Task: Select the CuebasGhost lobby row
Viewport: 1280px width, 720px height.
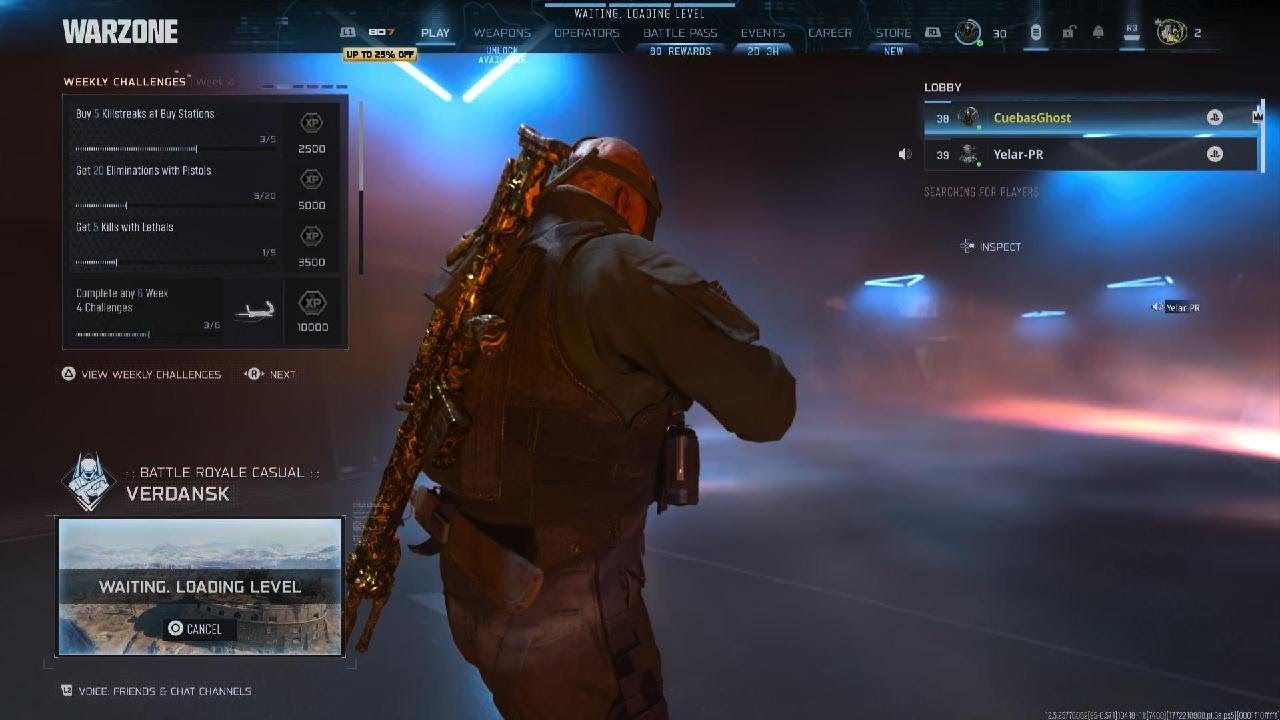Action: coord(1090,118)
